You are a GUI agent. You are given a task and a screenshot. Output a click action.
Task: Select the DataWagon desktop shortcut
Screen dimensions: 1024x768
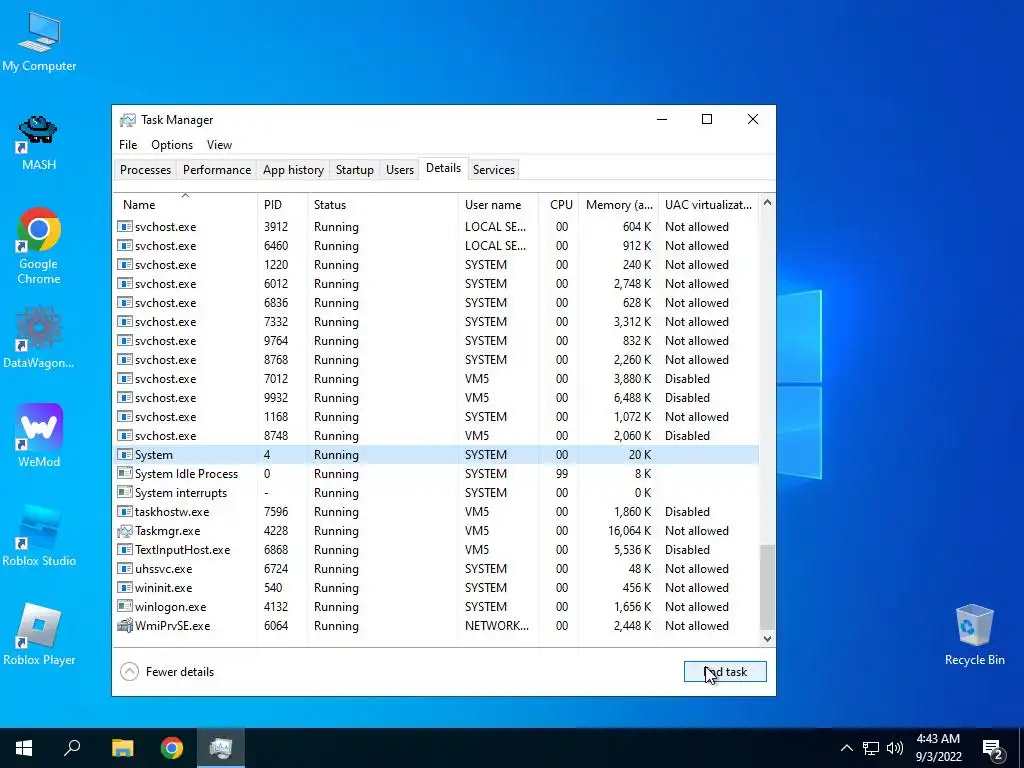(39, 338)
